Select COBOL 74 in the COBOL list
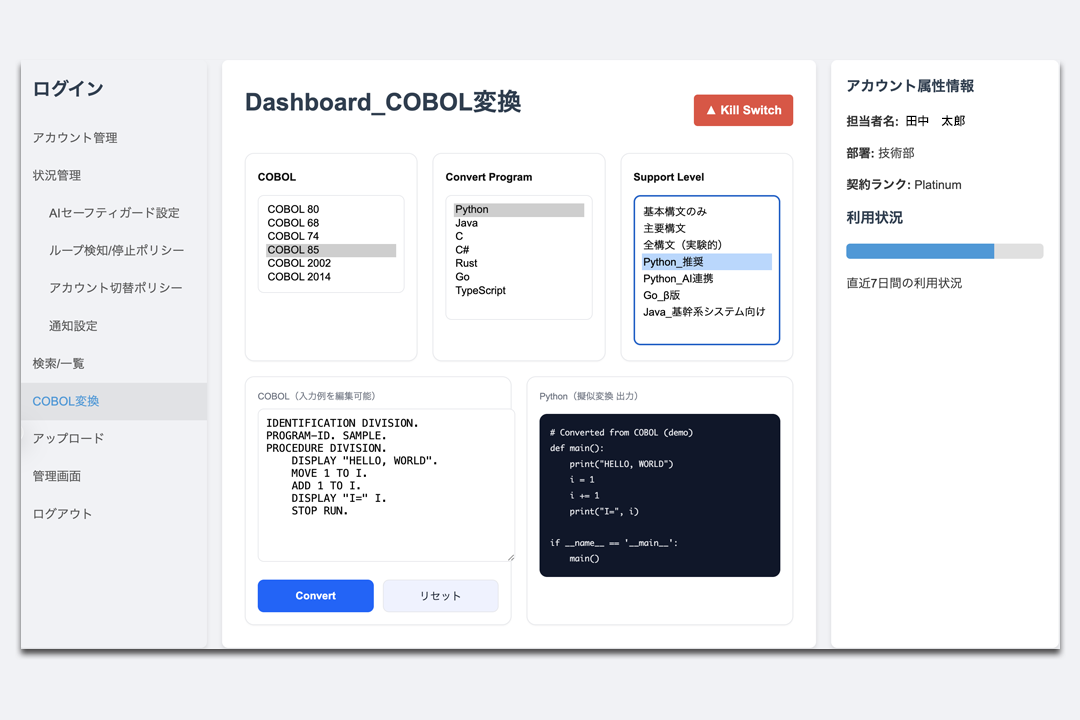Screen dimensions: 1080x720 click(331, 236)
